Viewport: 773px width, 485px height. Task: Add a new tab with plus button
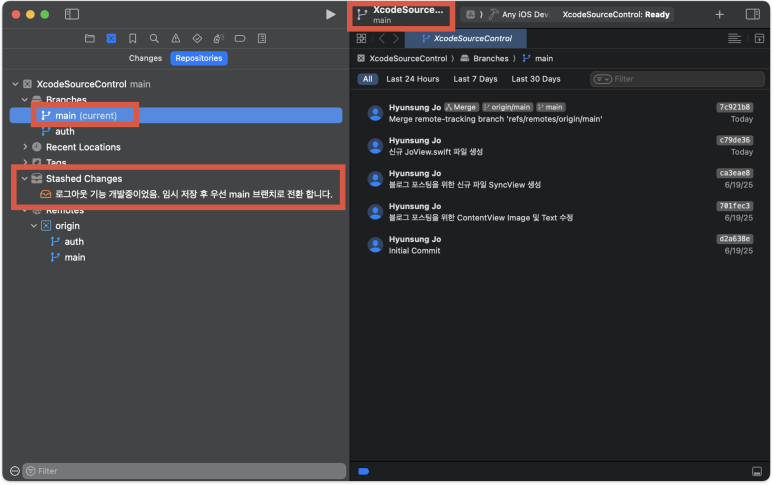tap(719, 14)
